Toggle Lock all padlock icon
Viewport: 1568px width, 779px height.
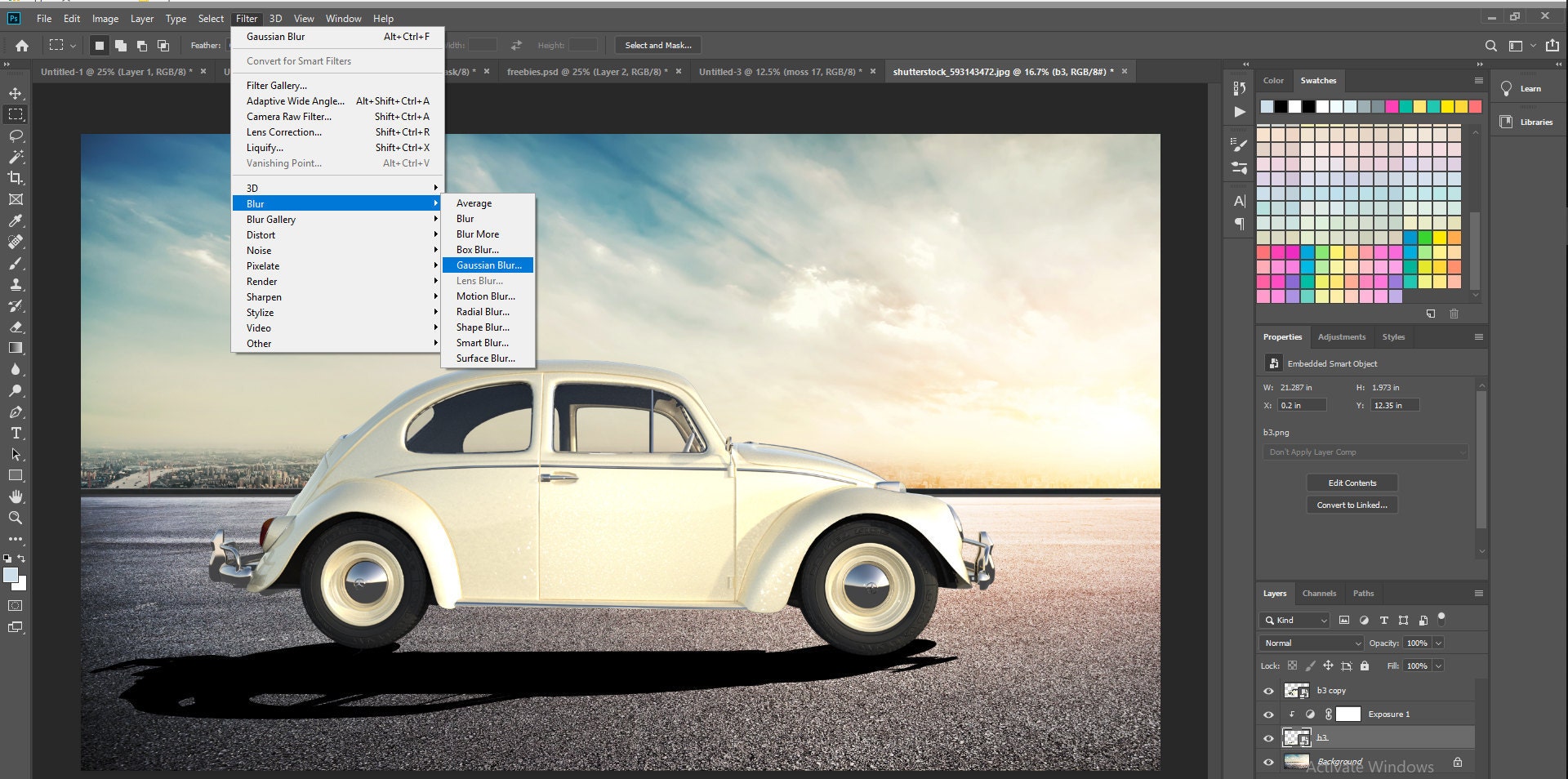(1364, 665)
